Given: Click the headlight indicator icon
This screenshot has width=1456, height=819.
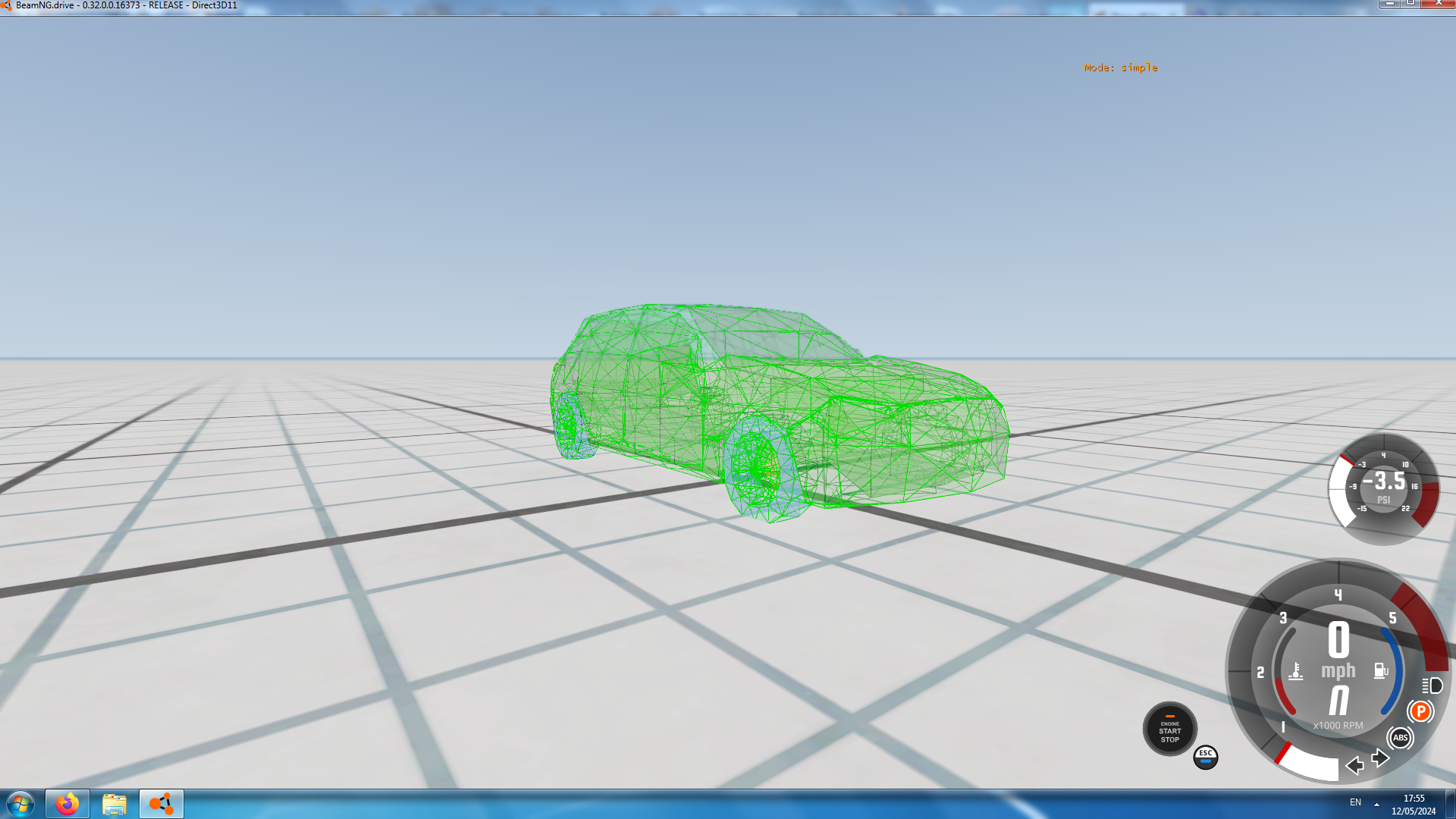Looking at the screenshot, I should [x=1432, y=686].
